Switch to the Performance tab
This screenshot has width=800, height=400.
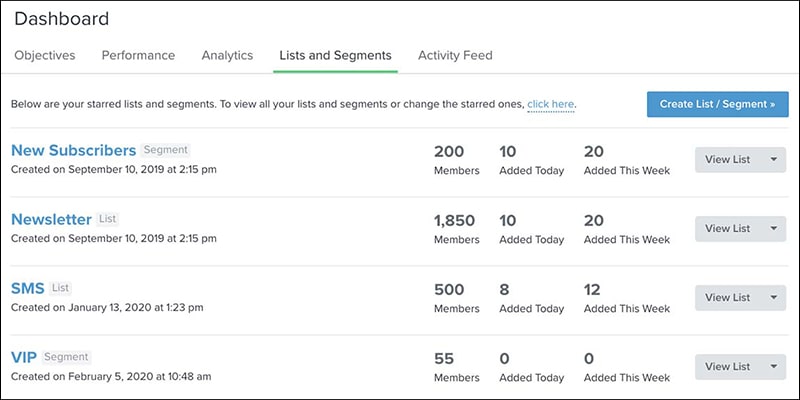(x=138, y=55)
